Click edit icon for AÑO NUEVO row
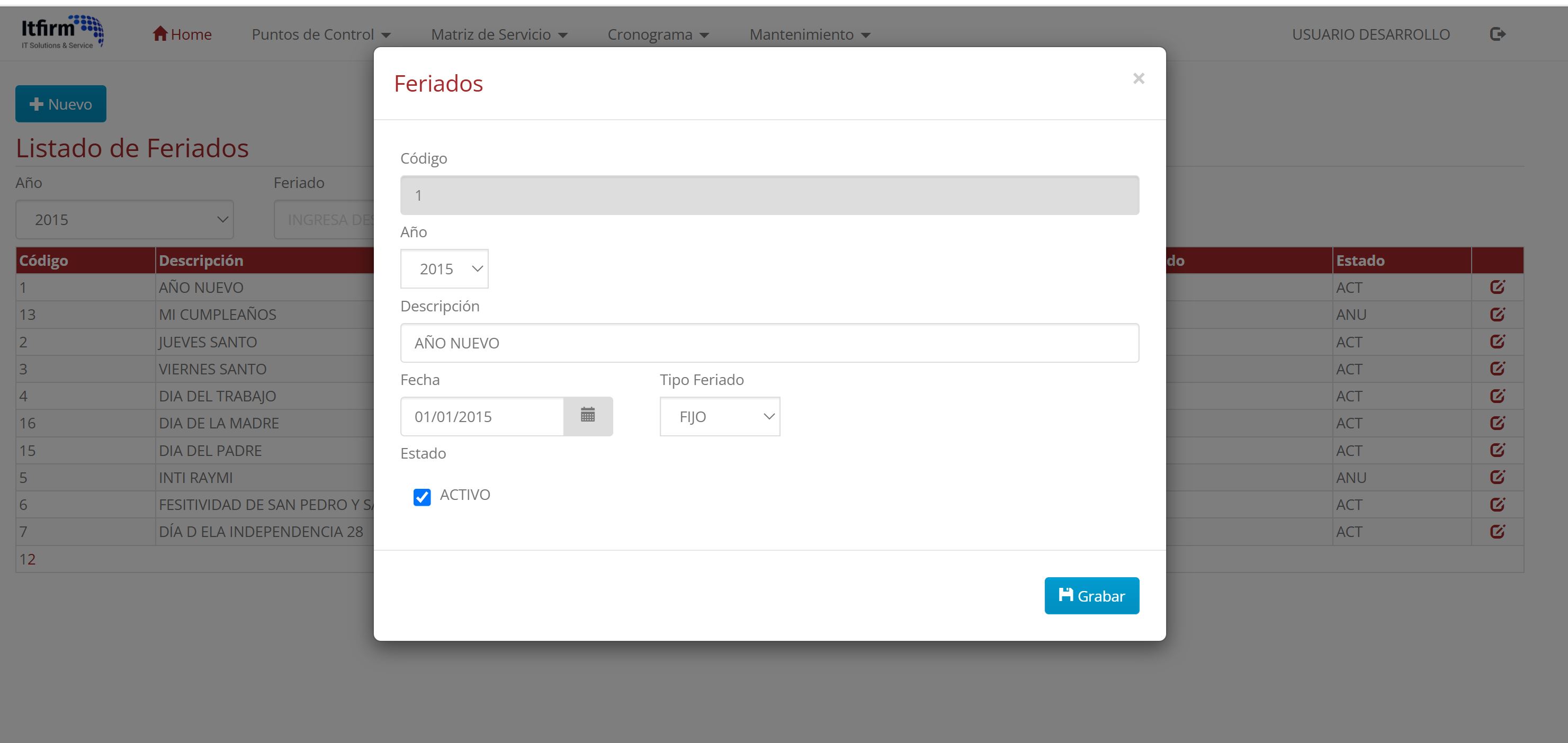1568x743 pixels. pos(1497,287)
